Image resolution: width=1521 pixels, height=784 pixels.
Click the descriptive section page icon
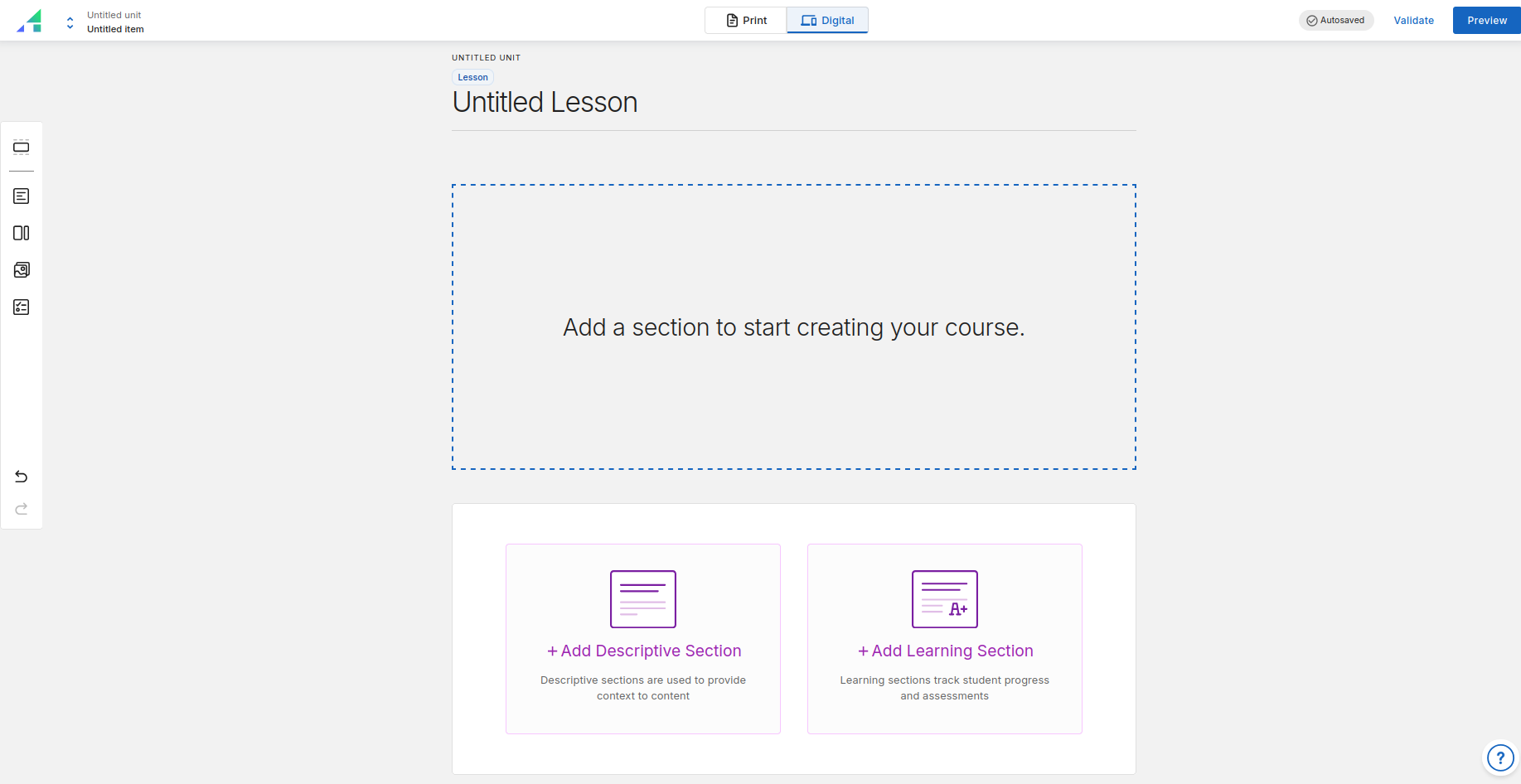click(x=643, y=599)
